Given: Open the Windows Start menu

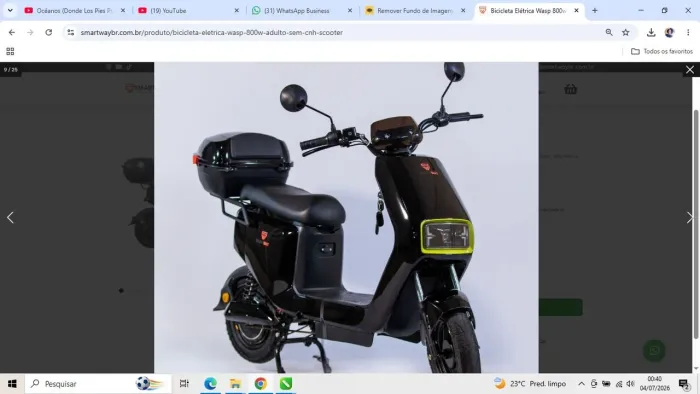Looking at the screenshot, I should coord(12,384).
